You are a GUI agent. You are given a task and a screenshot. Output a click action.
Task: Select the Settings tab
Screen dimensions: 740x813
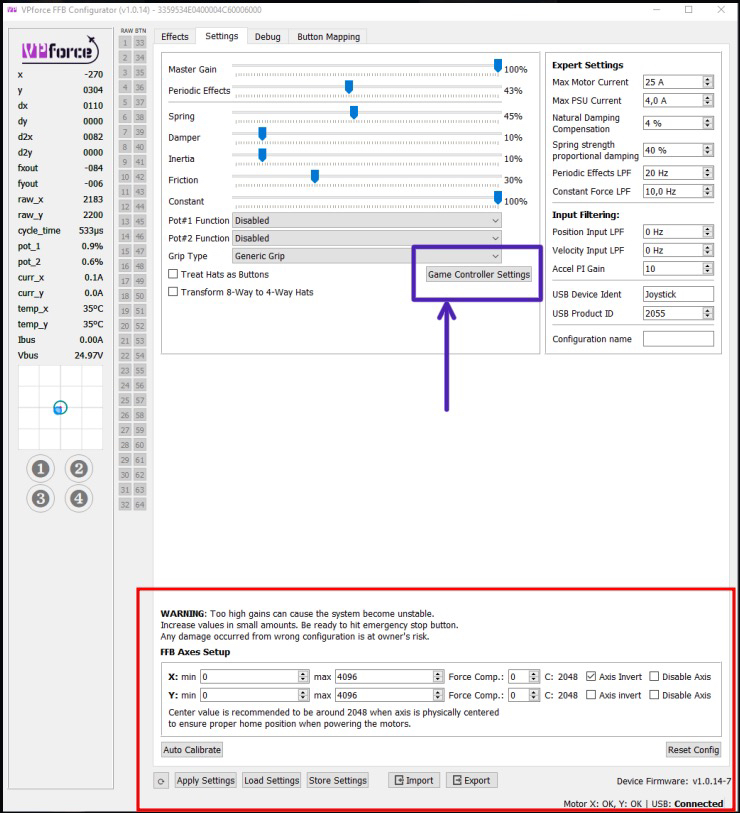coord(221,36)
